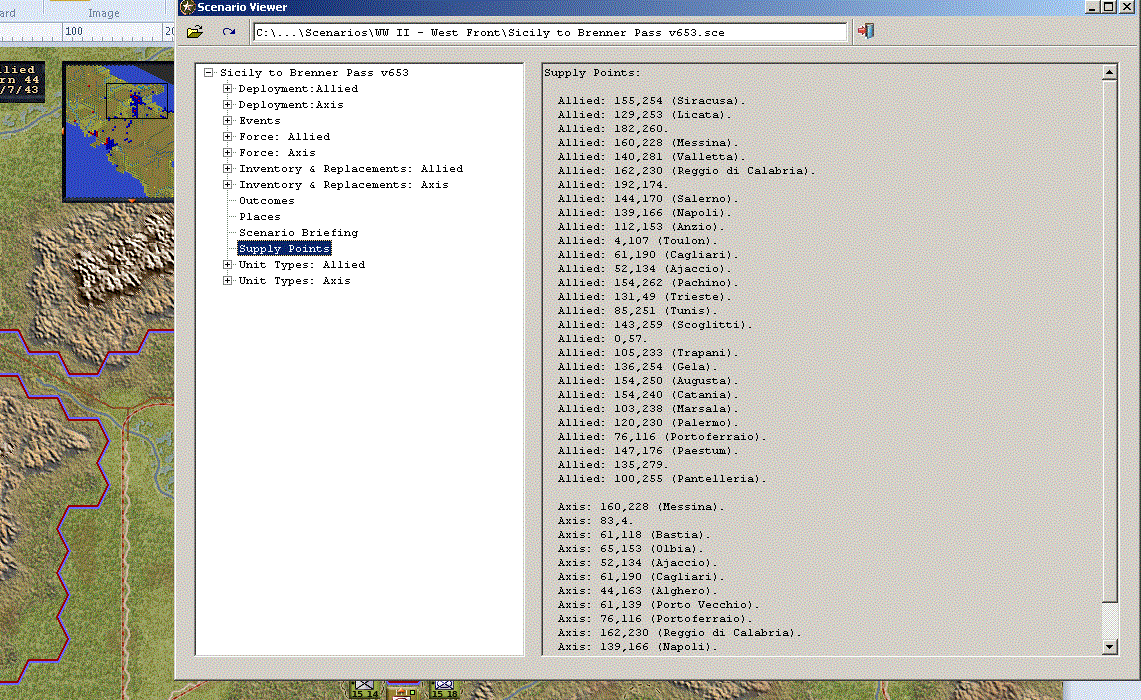Select the Supply Points tree item
The height and width of the screenshot is (700, 1141).
click(x=285, y=249)
